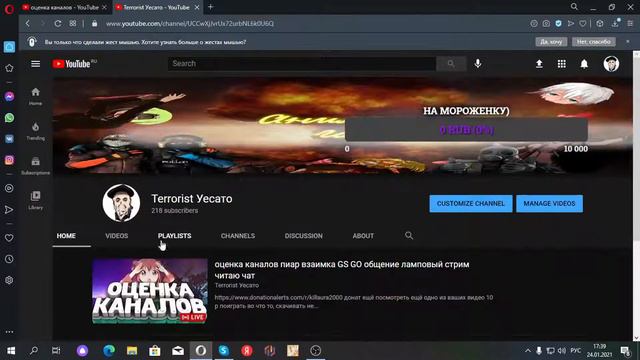The image size is (640, 360).
Task: Open Yandex browser from the taskbar
Action: coord(247,351)
